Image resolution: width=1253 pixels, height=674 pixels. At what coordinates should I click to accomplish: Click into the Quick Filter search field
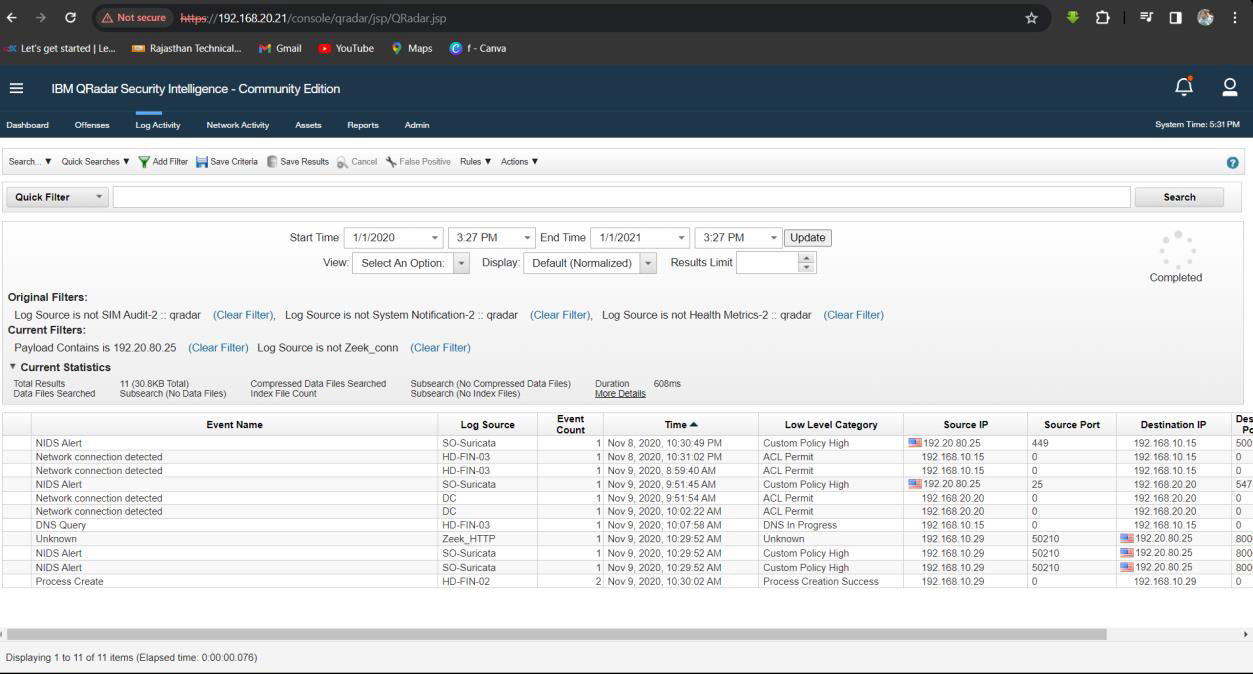click(621, 197)
